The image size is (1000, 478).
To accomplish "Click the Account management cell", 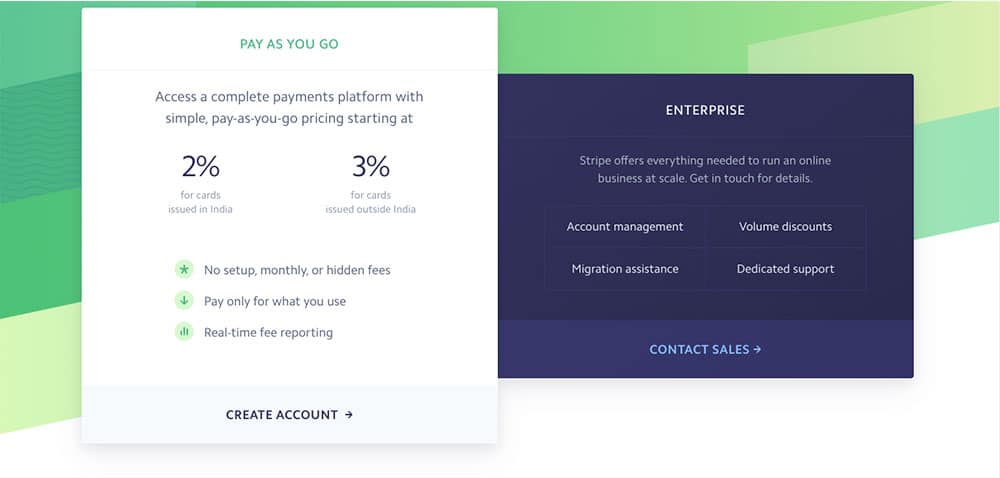I will click(x=625, y=227).
